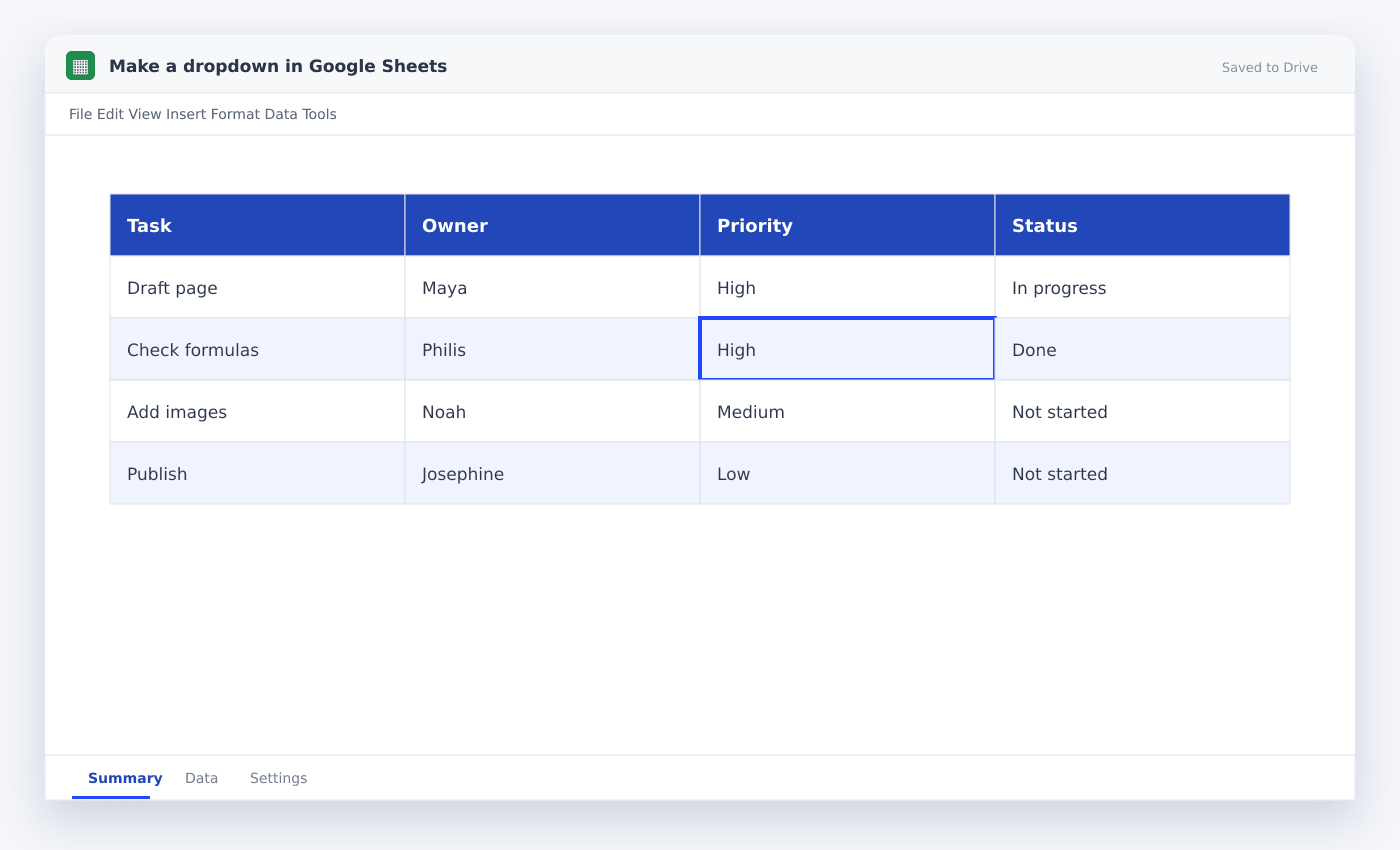
Task: Click the highlighted High cell in Check formulas row
Action: click(x=847, y=350)
